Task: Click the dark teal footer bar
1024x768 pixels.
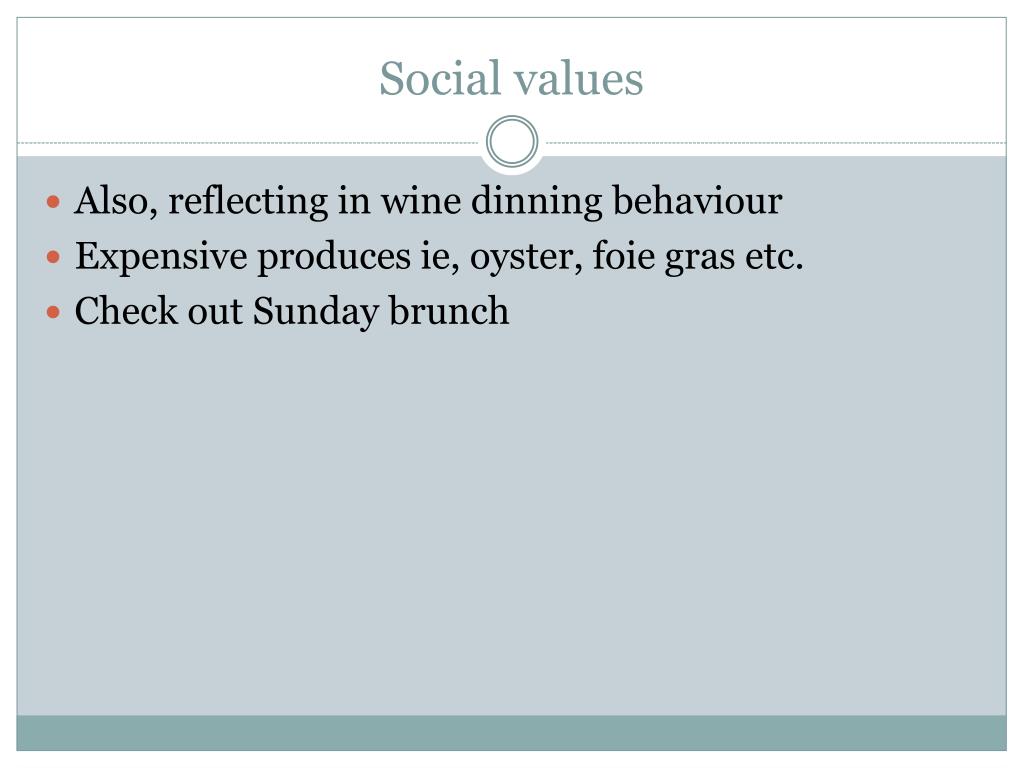Action: pyautogui.click(x=511, y=733)
